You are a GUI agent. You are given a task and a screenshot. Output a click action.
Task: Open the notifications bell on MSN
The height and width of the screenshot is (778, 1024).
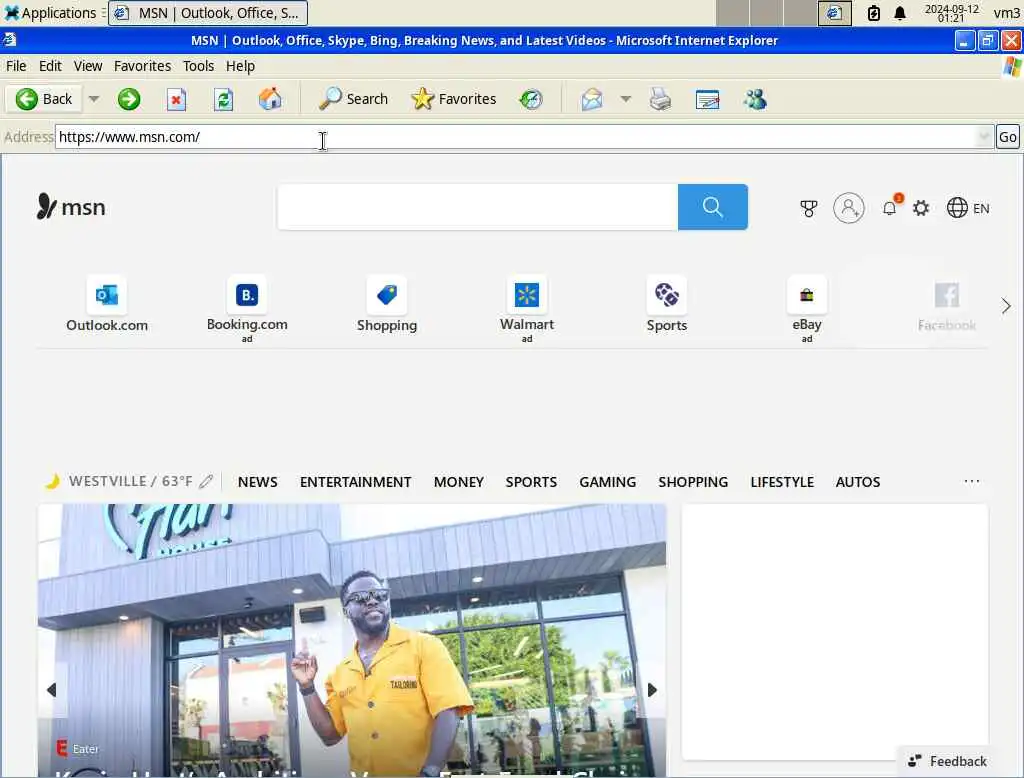click(x=890, y=208)
